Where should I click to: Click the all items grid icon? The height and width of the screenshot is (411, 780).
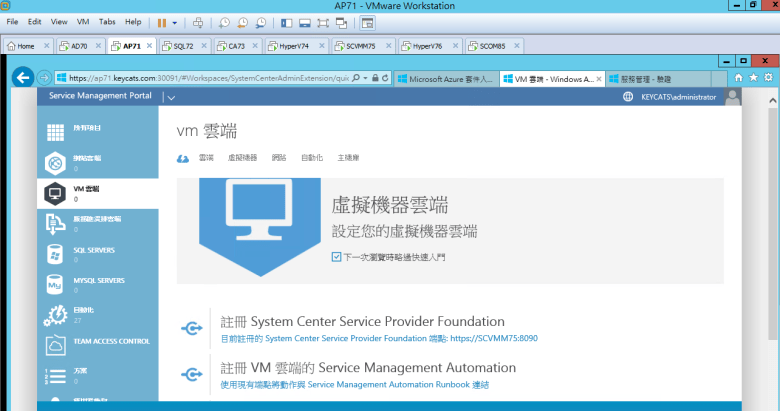pyautogui.click(x=56, y=132)
